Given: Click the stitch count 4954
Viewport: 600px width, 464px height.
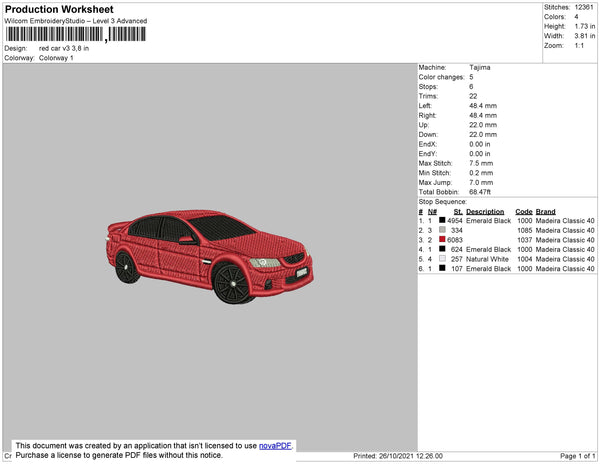Looking at the screenshot, I should coord(455,221).
